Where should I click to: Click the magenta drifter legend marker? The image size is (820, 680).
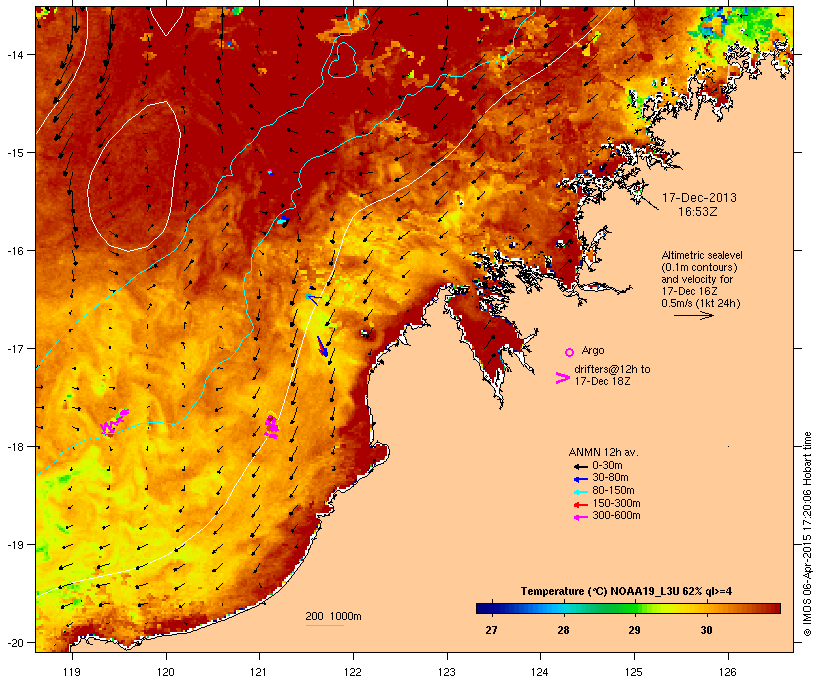pos(562,378)
